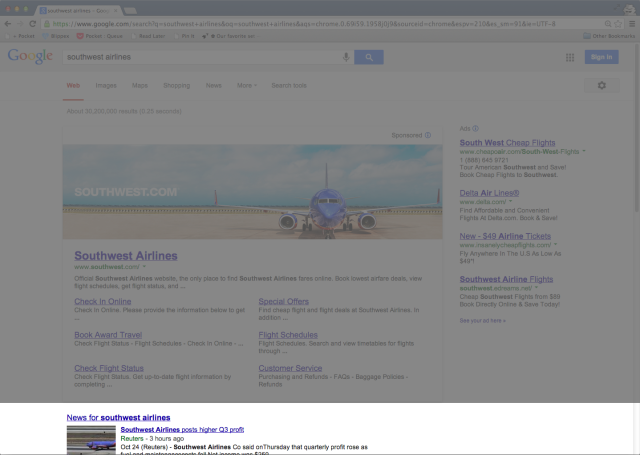Click the + Pocket bookmarklet
Image resolution: width=640 pixels, height=455 pixels.
coord(20,36)
